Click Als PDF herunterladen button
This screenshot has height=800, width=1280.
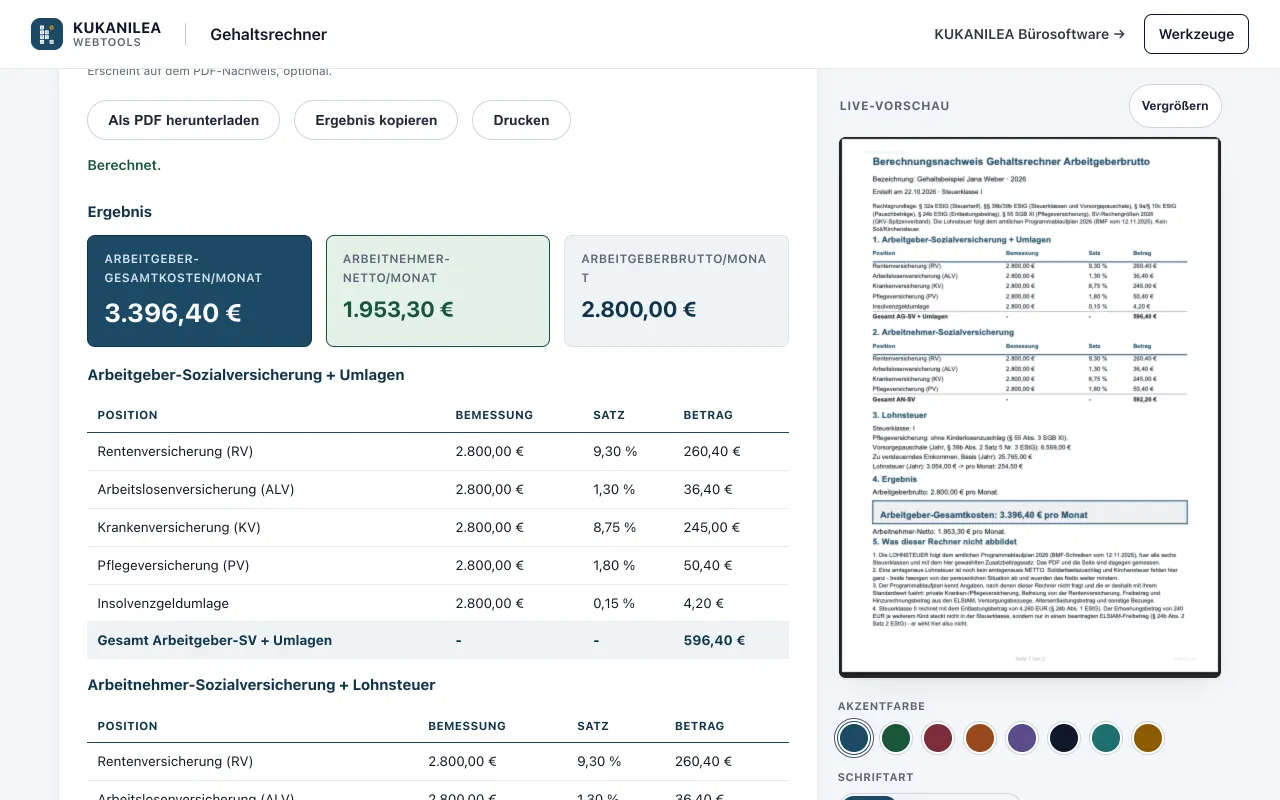coord(184,120)
